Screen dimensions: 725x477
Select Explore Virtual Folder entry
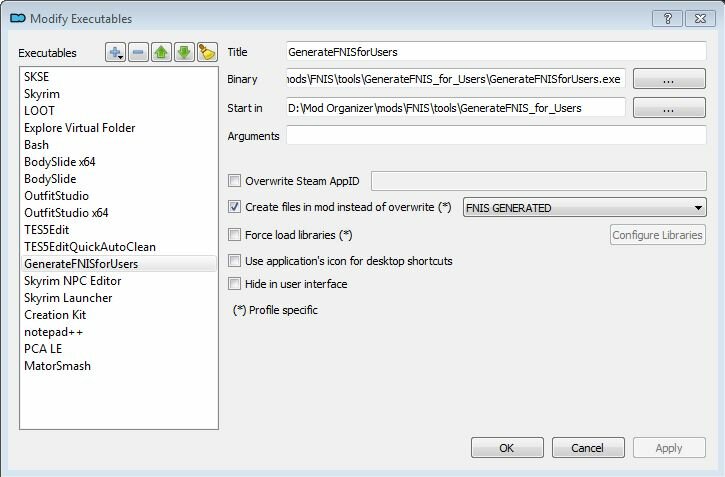pos(118,128)
